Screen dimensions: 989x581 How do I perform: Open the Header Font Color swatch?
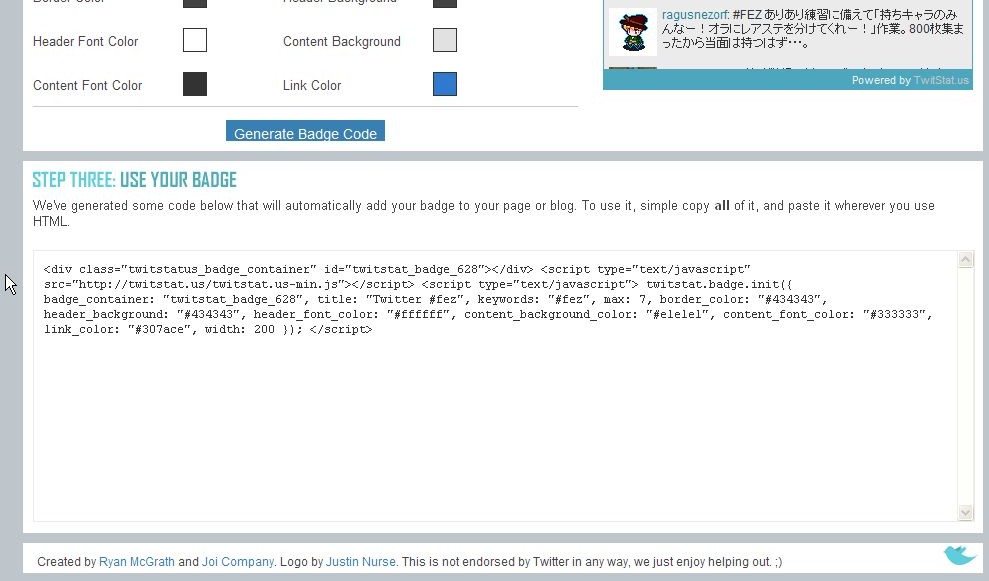coord(195,40)
